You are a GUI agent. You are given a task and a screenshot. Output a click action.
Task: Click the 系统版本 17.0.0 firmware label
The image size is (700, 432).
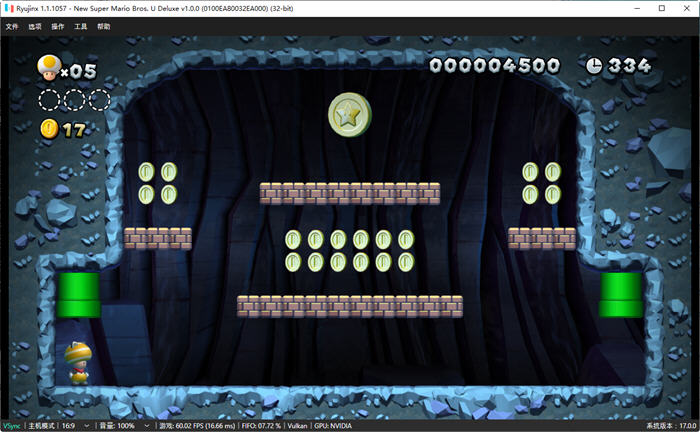(671, 426)
